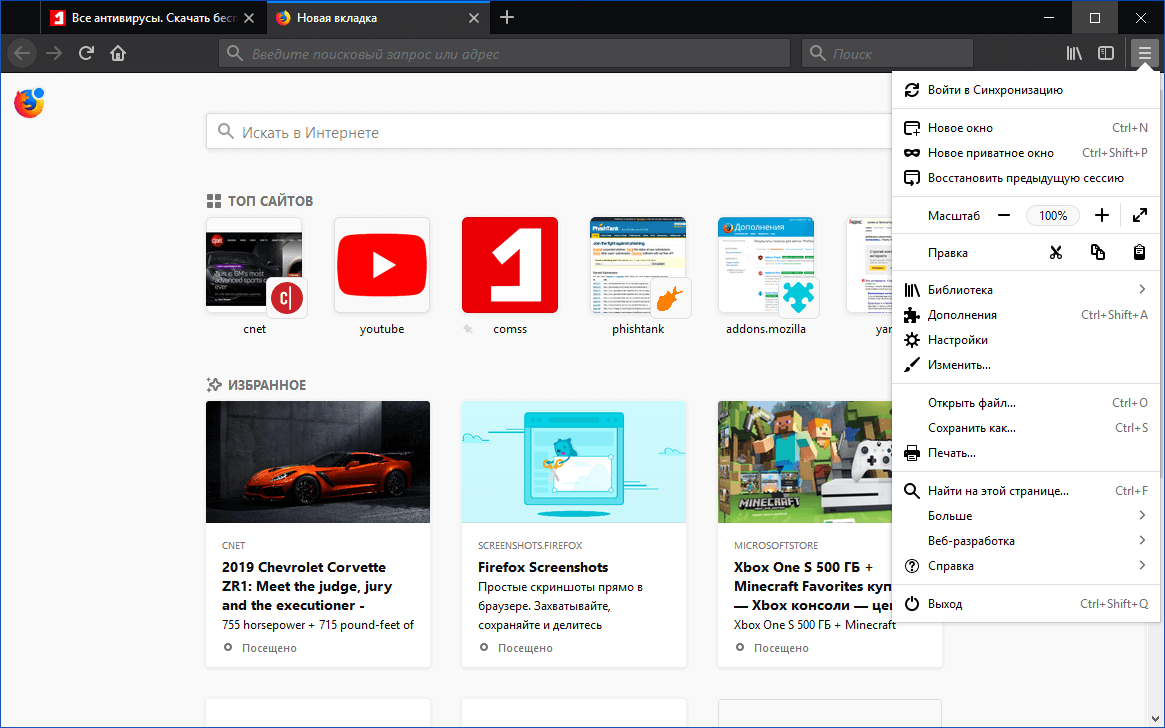Toggle the sidebars icon in toolbar
Viewport: 1165px width, 728px height.
(1106, 52)
